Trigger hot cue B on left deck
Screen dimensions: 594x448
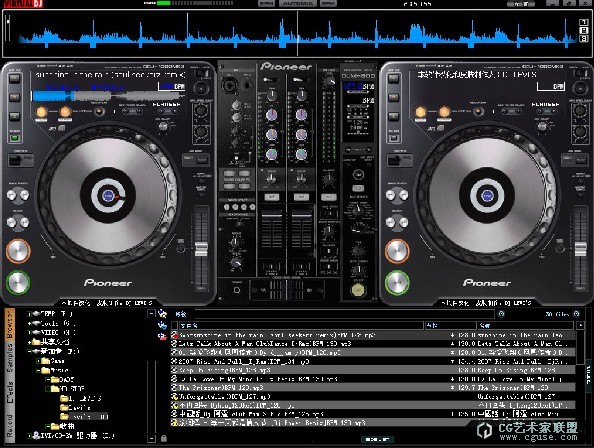click(15, 97)
